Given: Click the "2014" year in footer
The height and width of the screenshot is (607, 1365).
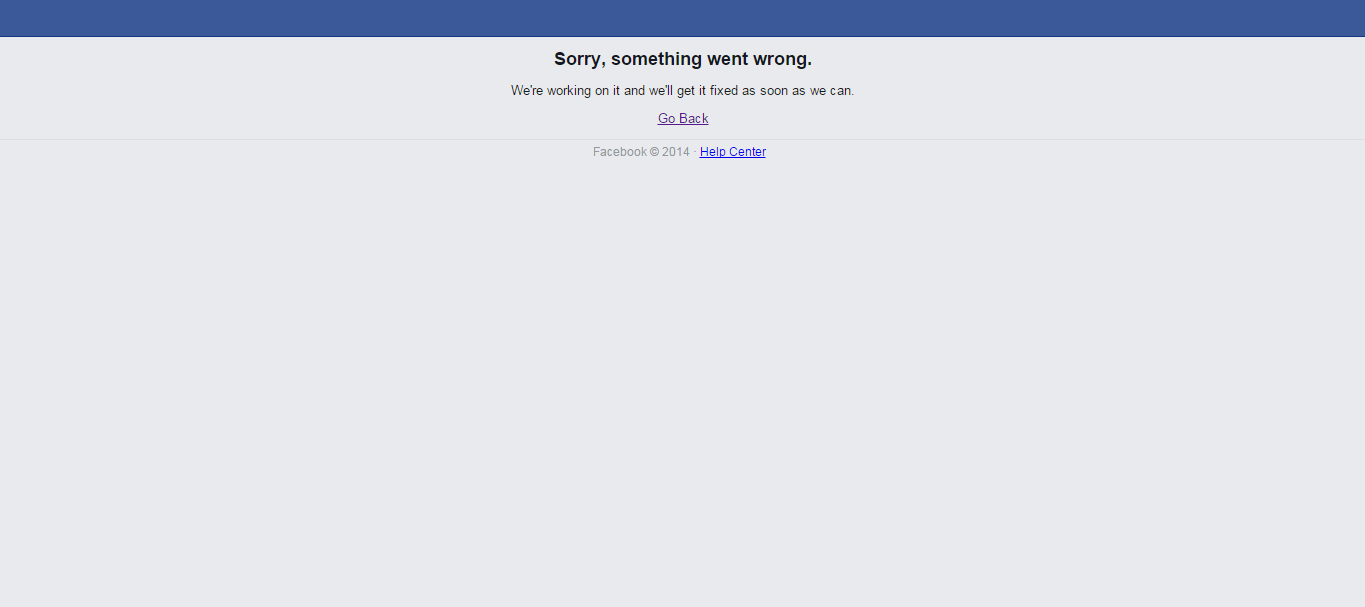Looking at the screenshot, I should pyautogui.click(x=676, y=152).
